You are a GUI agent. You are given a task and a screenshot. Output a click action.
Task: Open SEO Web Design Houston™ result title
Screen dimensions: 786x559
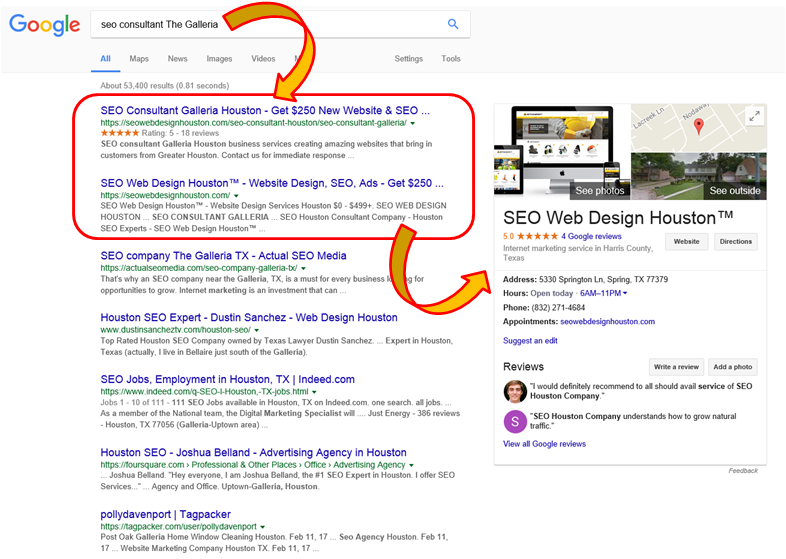tap(272, 183)
